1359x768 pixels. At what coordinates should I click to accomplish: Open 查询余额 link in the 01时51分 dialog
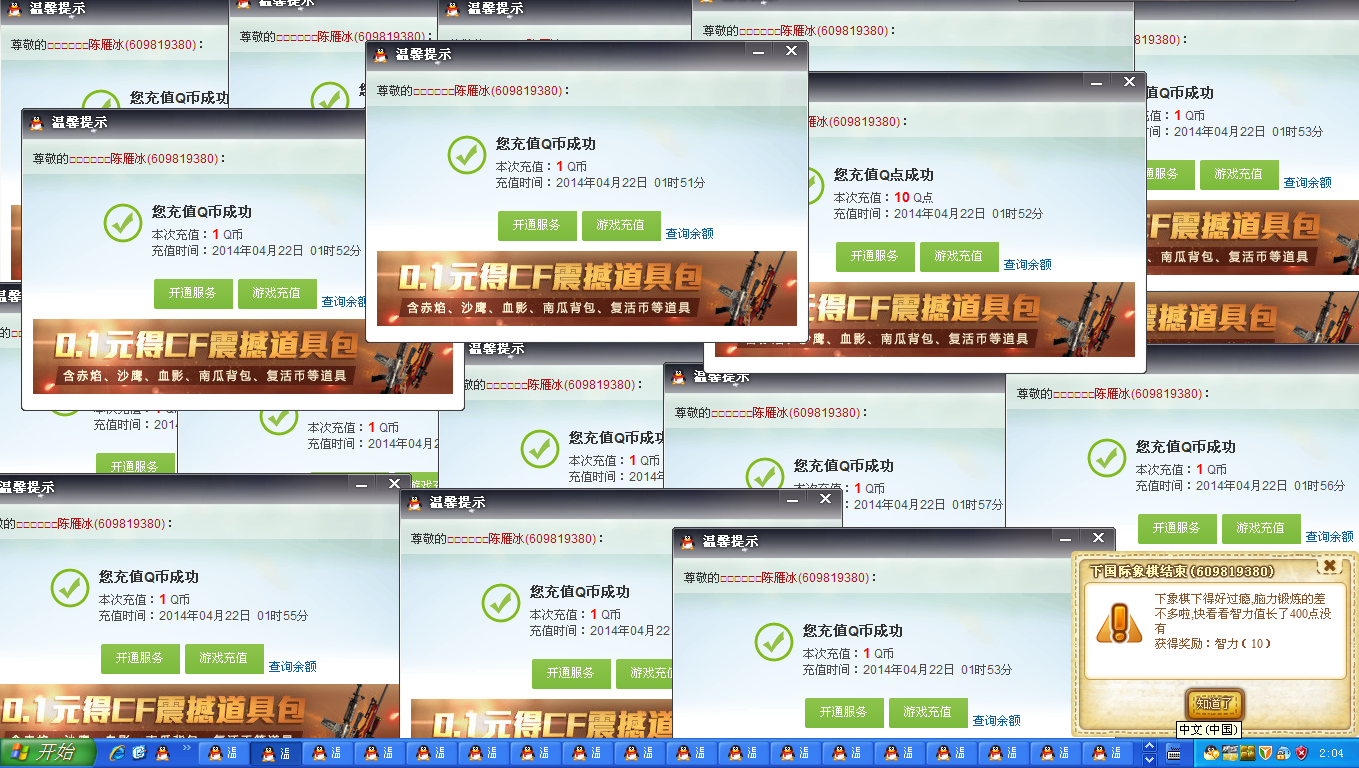[690, 234]
